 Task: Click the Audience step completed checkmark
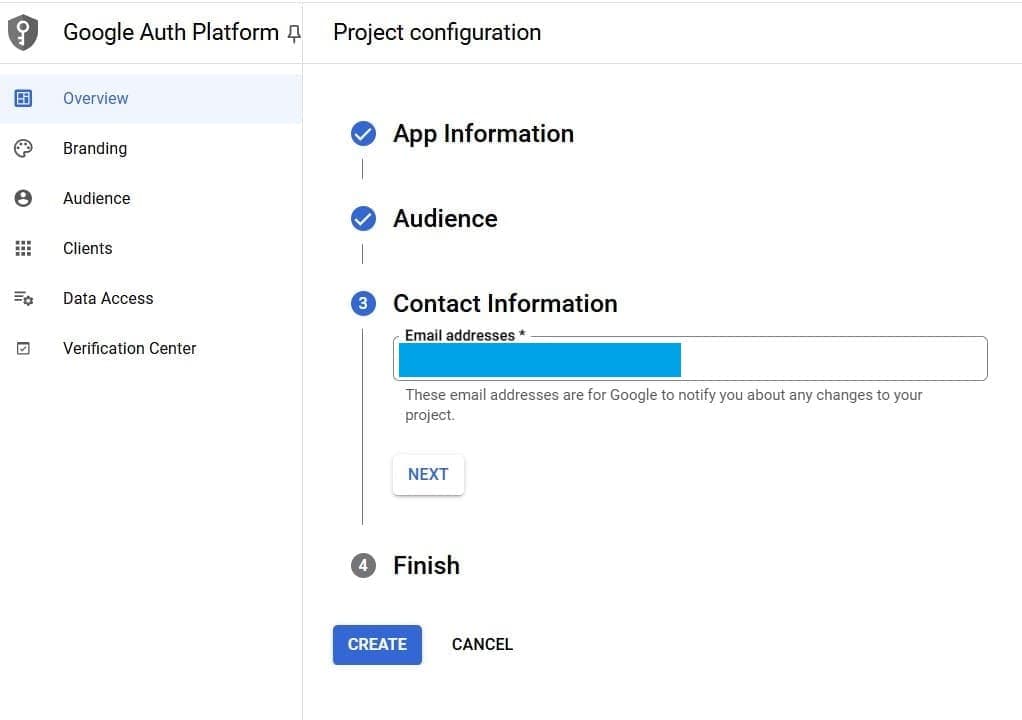point(363,218)
